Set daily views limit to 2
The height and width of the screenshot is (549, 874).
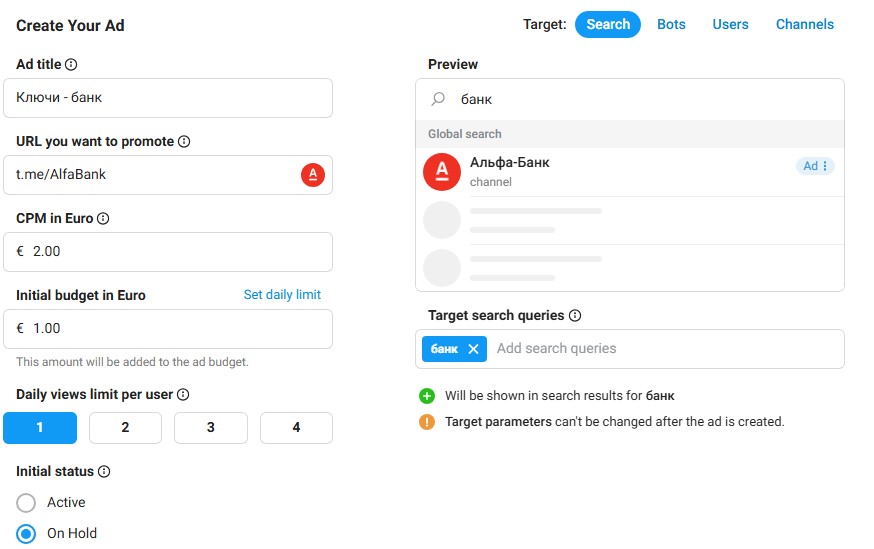click(x=125, y=428)
